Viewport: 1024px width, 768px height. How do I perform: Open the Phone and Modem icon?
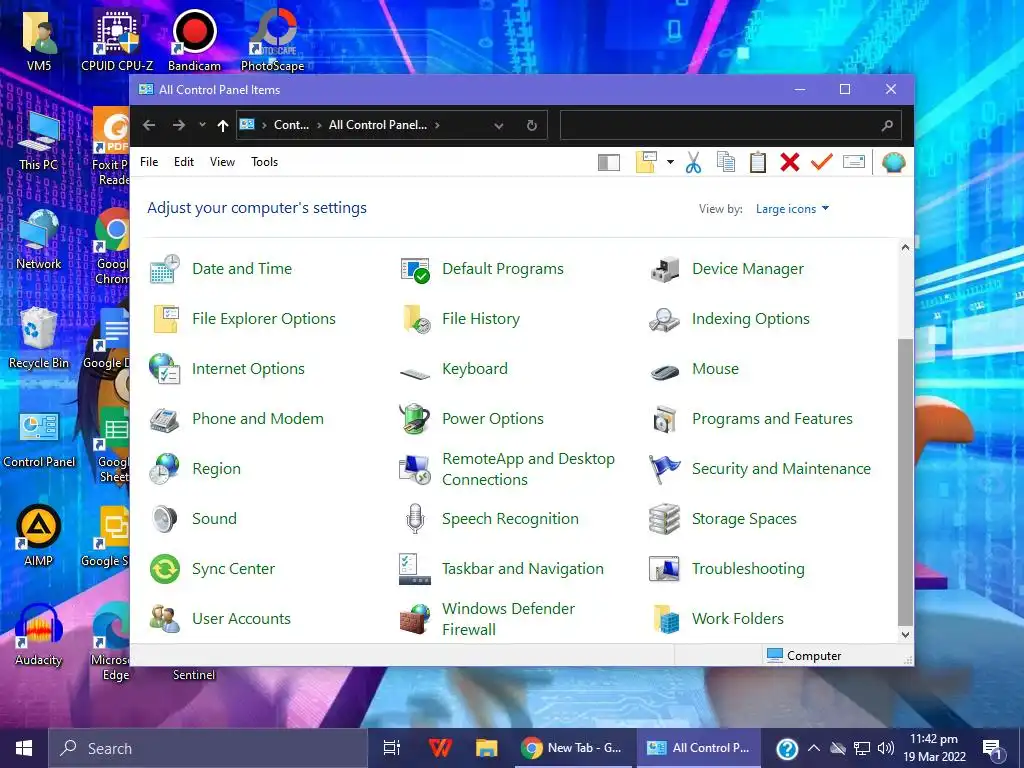point(165,419)
